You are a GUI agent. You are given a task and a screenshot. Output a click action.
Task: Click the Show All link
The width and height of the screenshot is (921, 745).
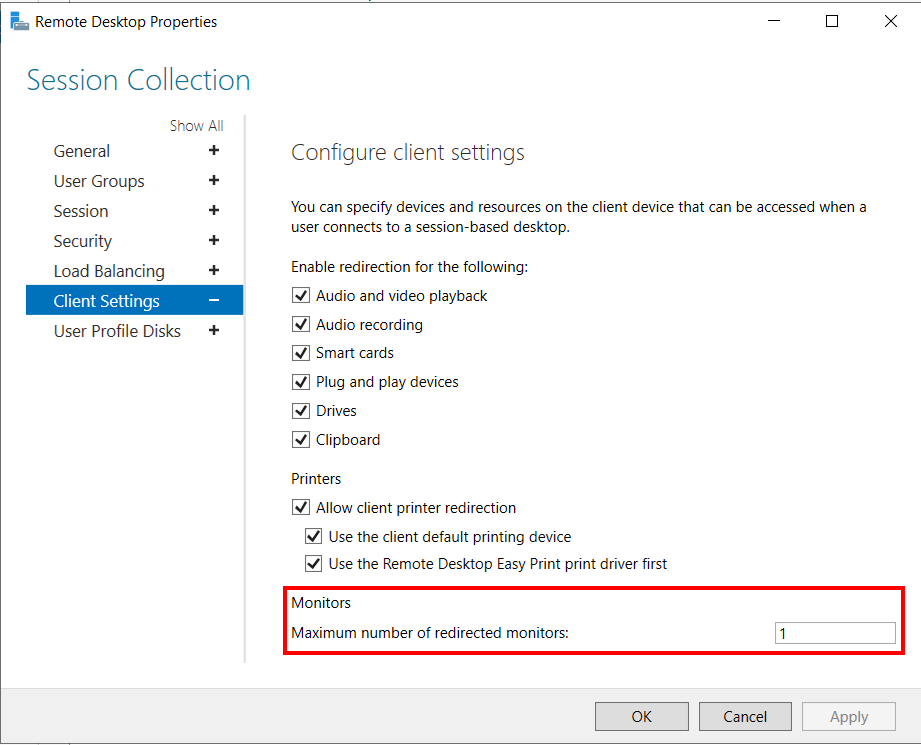tap(197, 126)
